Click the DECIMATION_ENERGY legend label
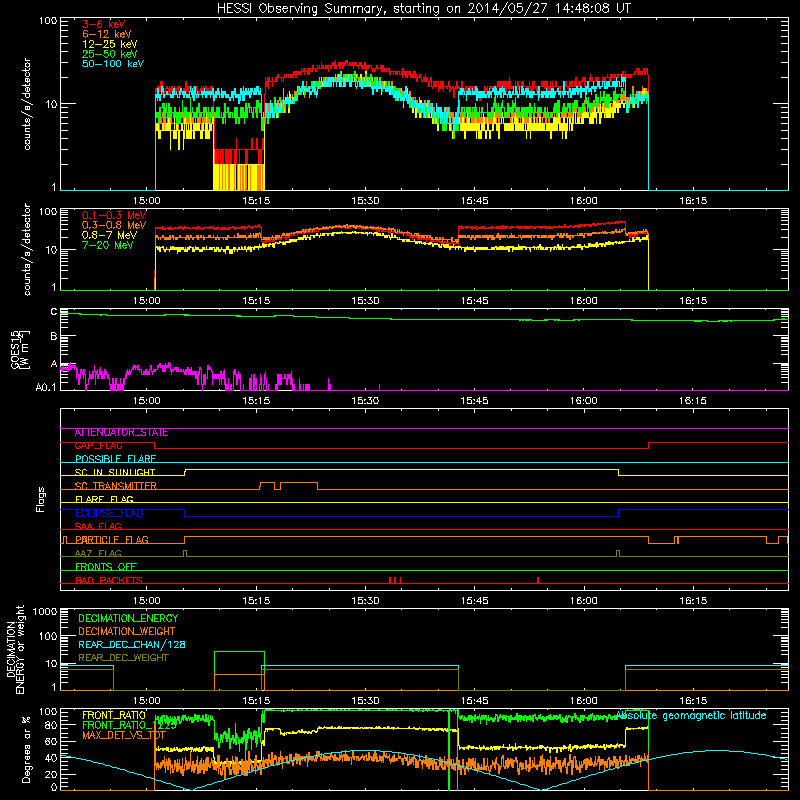800x800 pixels. pyautogui.click(x=128, y=618)
